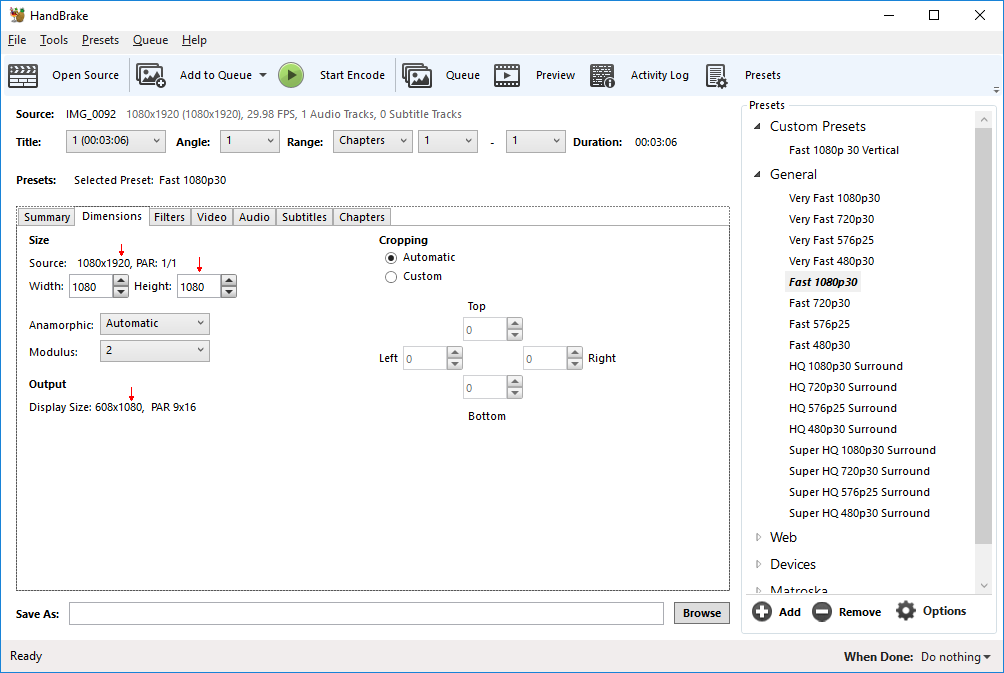Click the Remove preset minus button

[822, 611]
